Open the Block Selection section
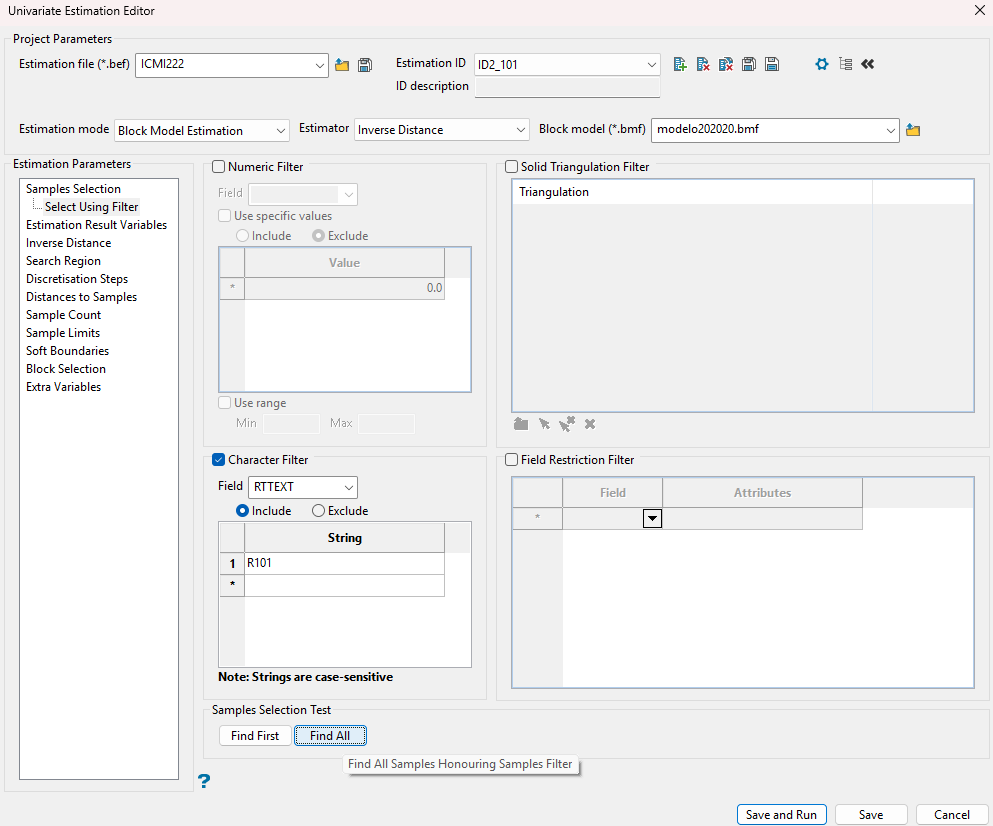This screenshot has width=993, height=826. coord(66,369)
